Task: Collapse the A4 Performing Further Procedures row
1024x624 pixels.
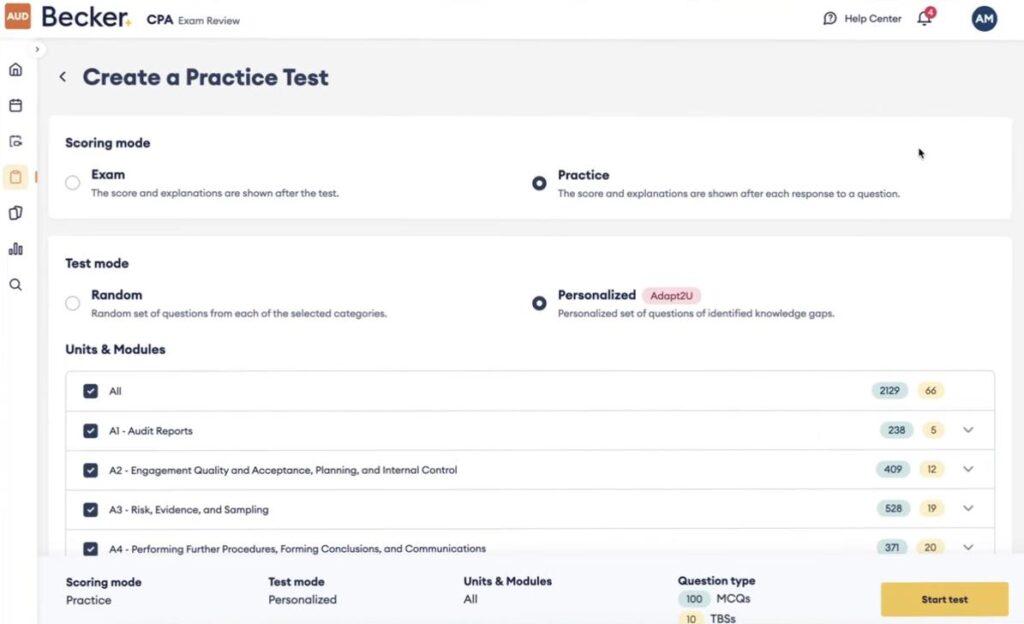Action: pos(968,547)
